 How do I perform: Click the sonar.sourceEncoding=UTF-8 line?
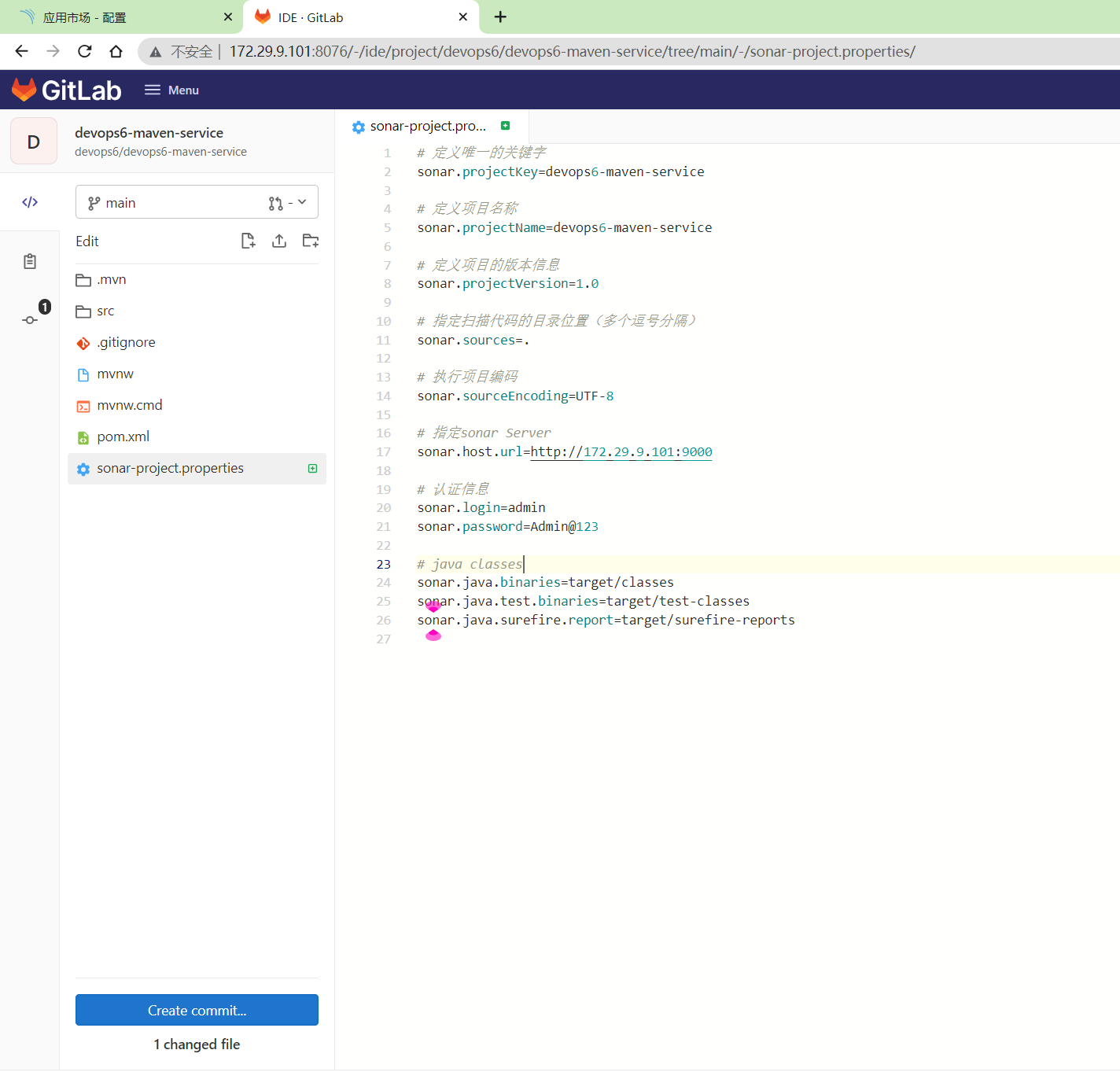[x=516, y=396]
